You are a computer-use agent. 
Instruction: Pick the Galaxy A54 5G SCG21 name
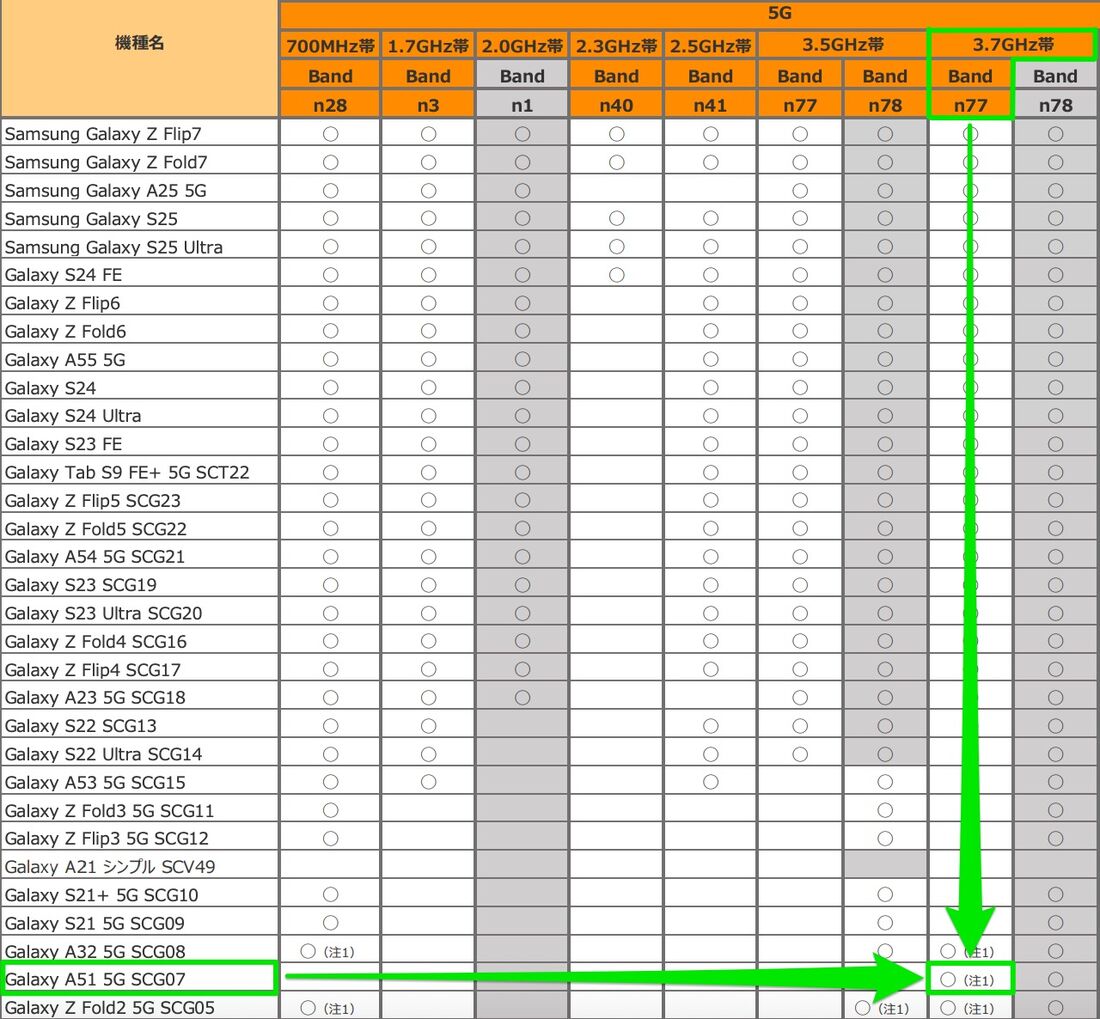coord(95,556)
